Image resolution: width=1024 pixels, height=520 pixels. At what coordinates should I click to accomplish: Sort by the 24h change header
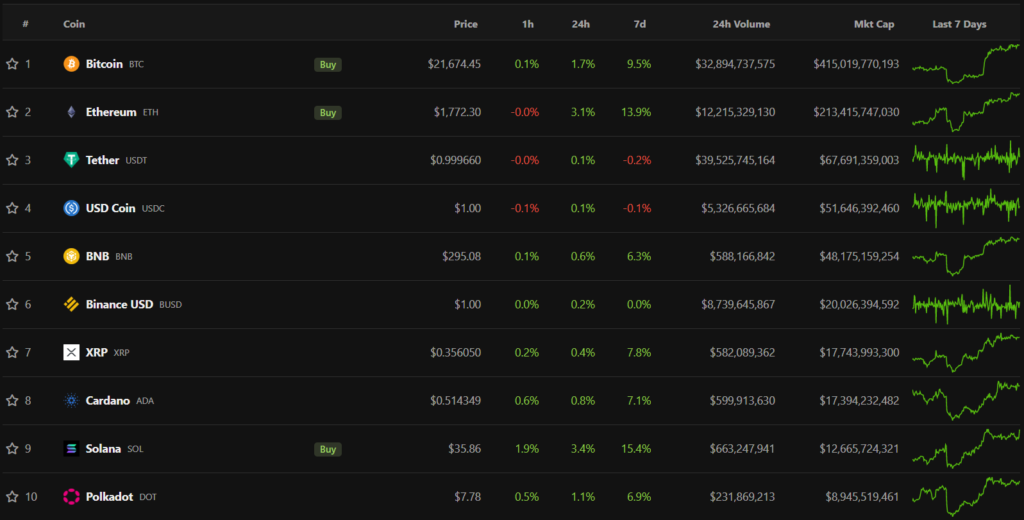tap(581, 24)
